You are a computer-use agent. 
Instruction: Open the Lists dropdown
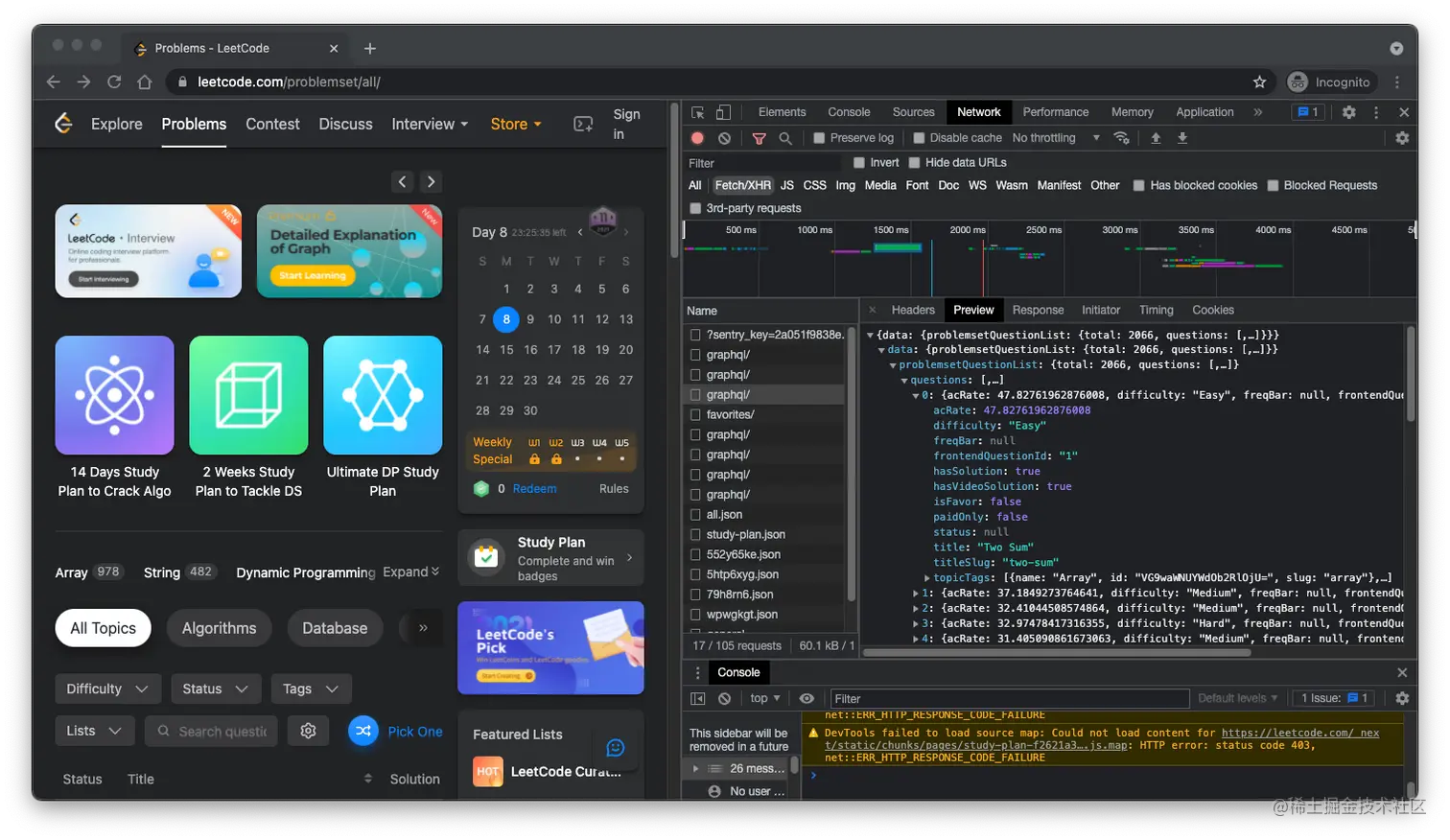click(x=94, y=731)
